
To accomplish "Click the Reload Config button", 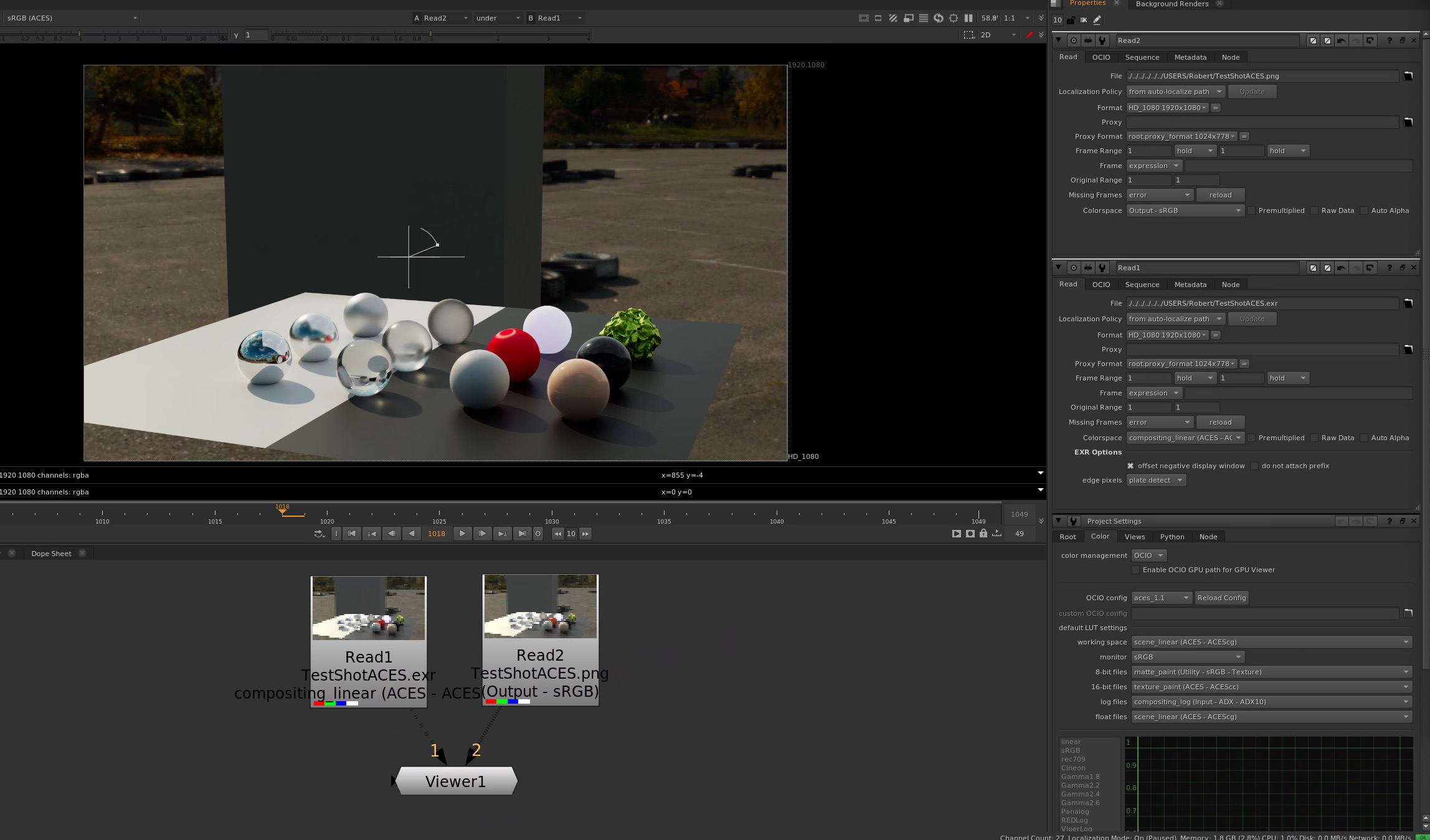I will (1221, 598).
